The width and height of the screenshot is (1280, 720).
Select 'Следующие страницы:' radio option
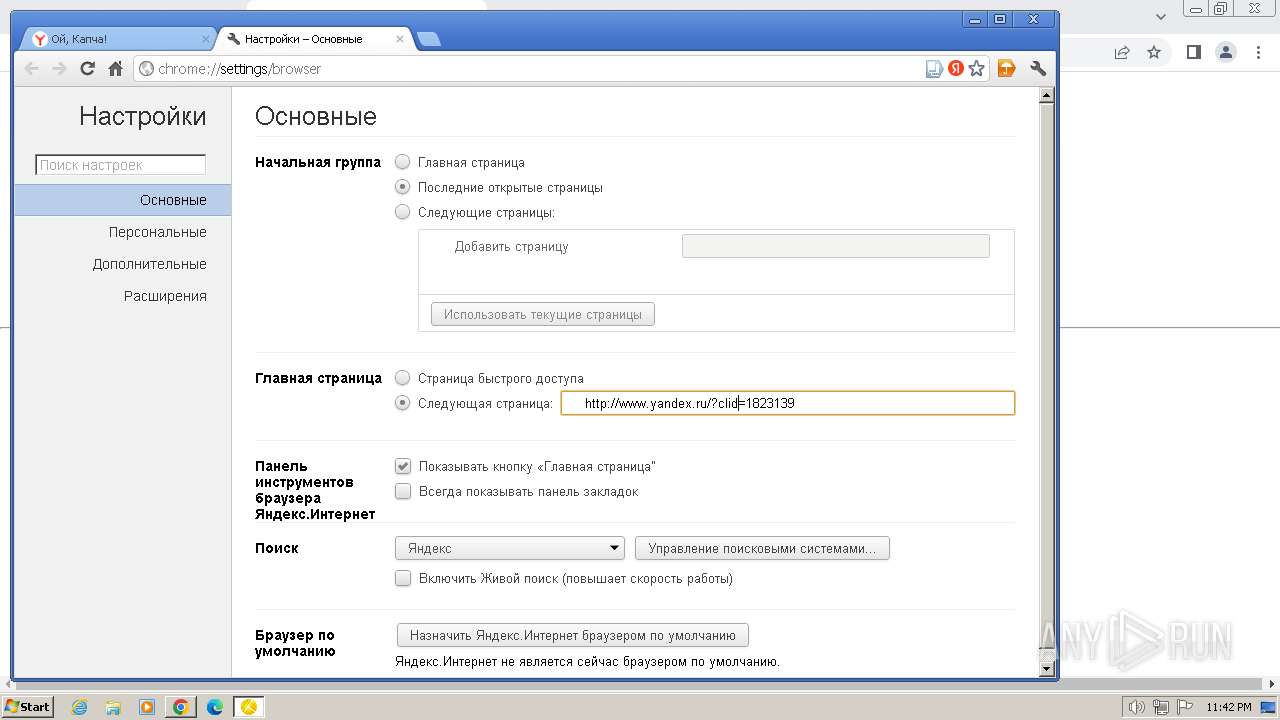click(x=403, y=212)
